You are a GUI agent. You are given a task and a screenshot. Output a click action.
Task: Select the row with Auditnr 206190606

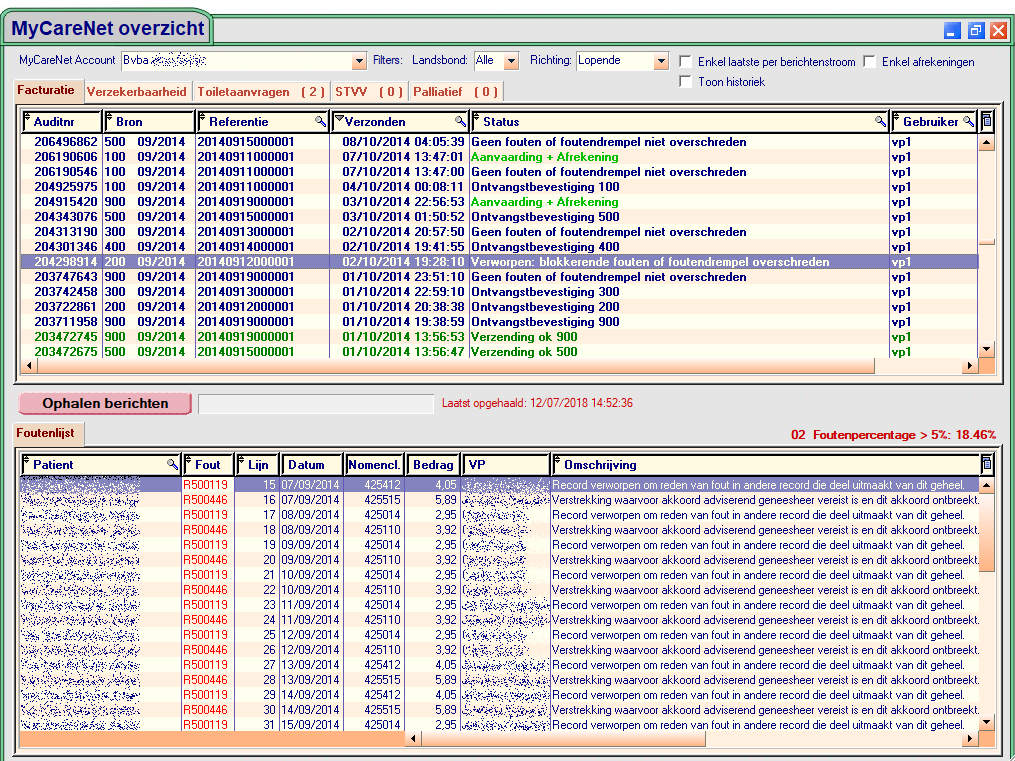click(x=66, y=157)
